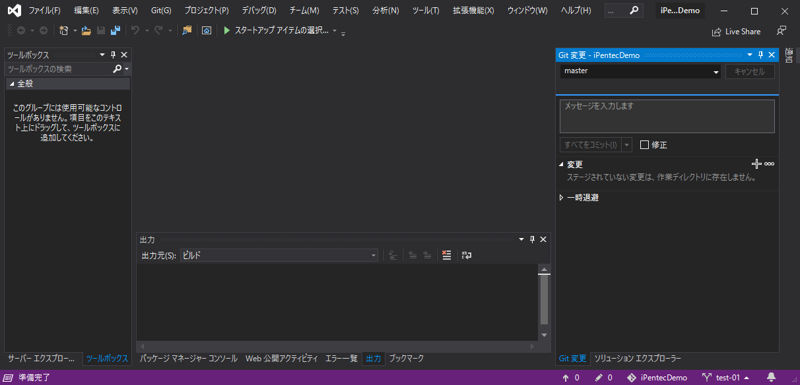This screenshot has height=385, width=800.
Task: Open the Output window options dropdown arrow
Action: (521, 240)
